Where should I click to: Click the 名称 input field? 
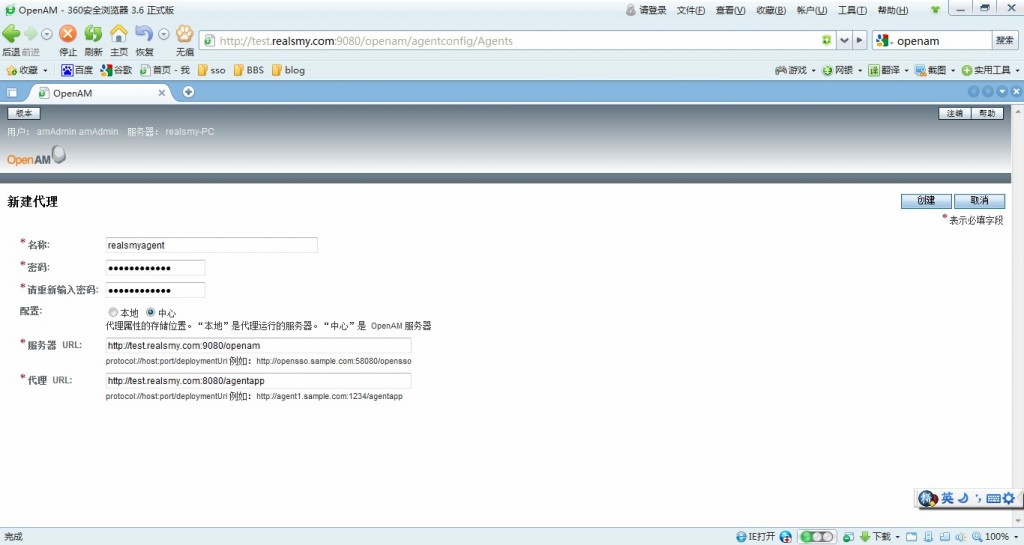(x=212, y=245)
